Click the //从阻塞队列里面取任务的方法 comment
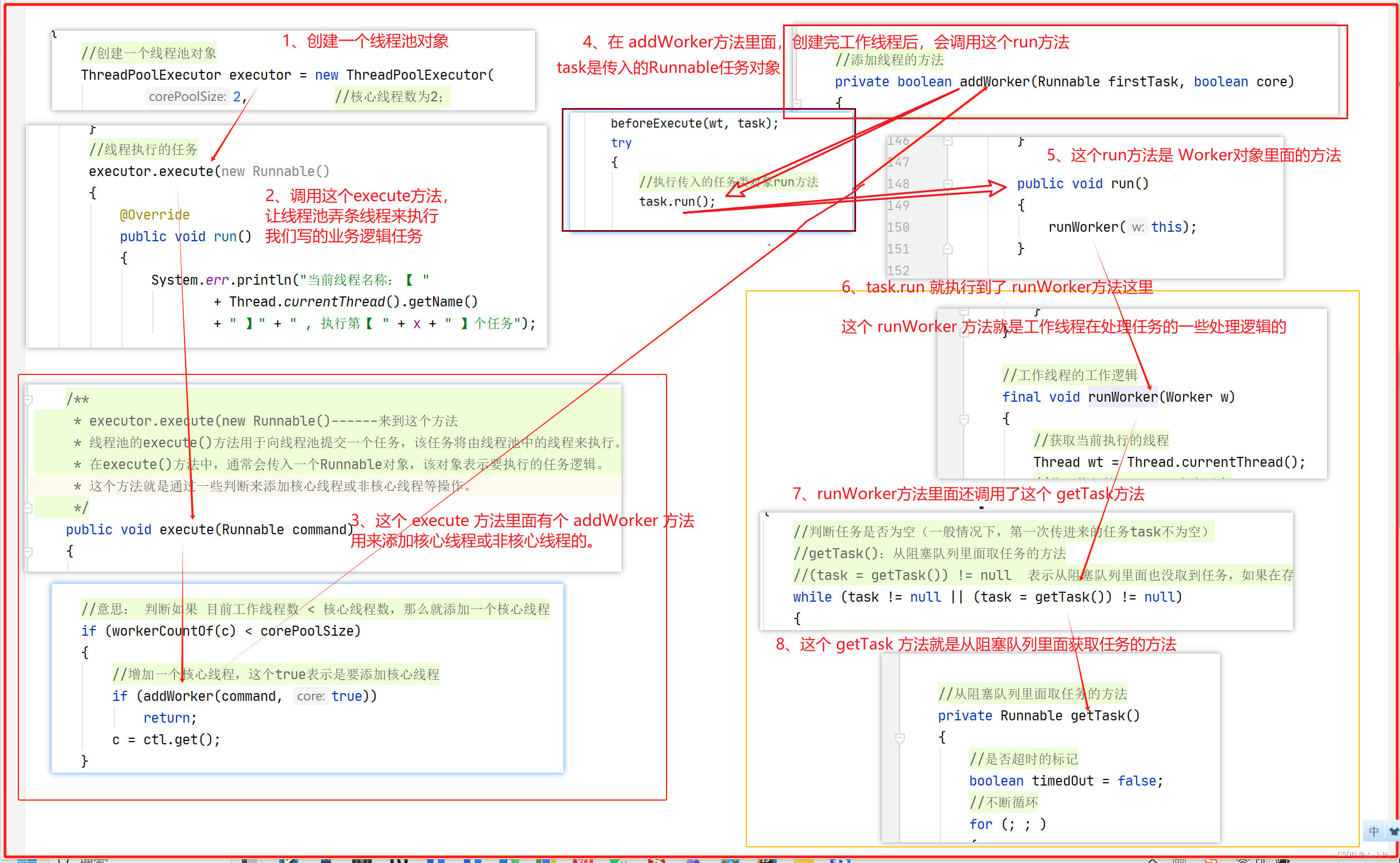Viewport: 1400px width, 863px height. (x=1033, y=694)
